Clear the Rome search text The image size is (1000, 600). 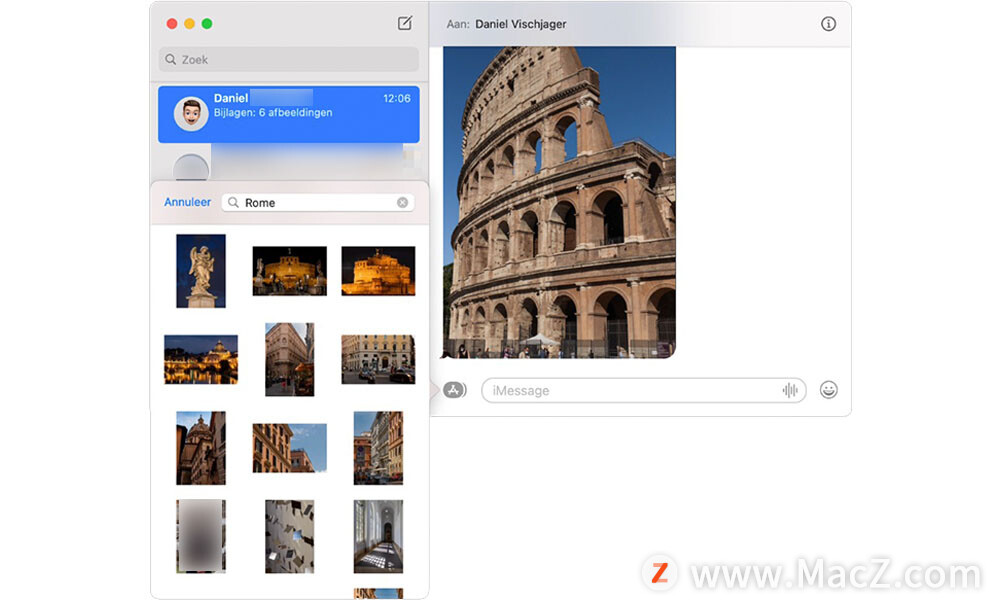click(402, 202)
